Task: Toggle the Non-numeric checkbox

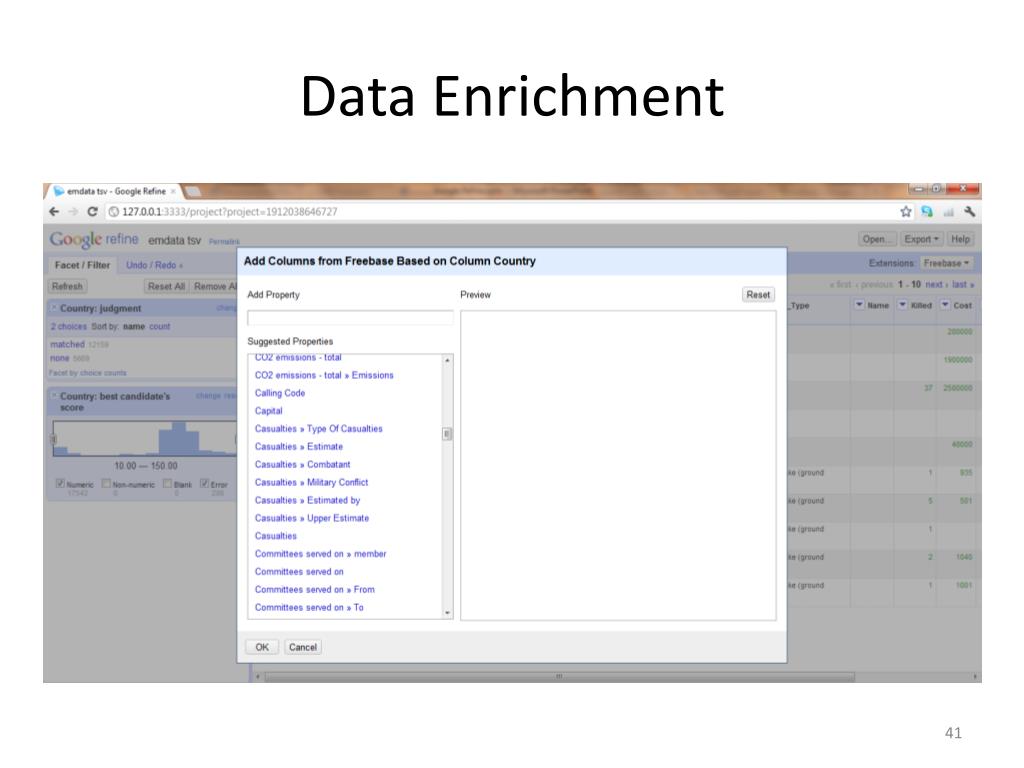Action: [x=106, y=483]
